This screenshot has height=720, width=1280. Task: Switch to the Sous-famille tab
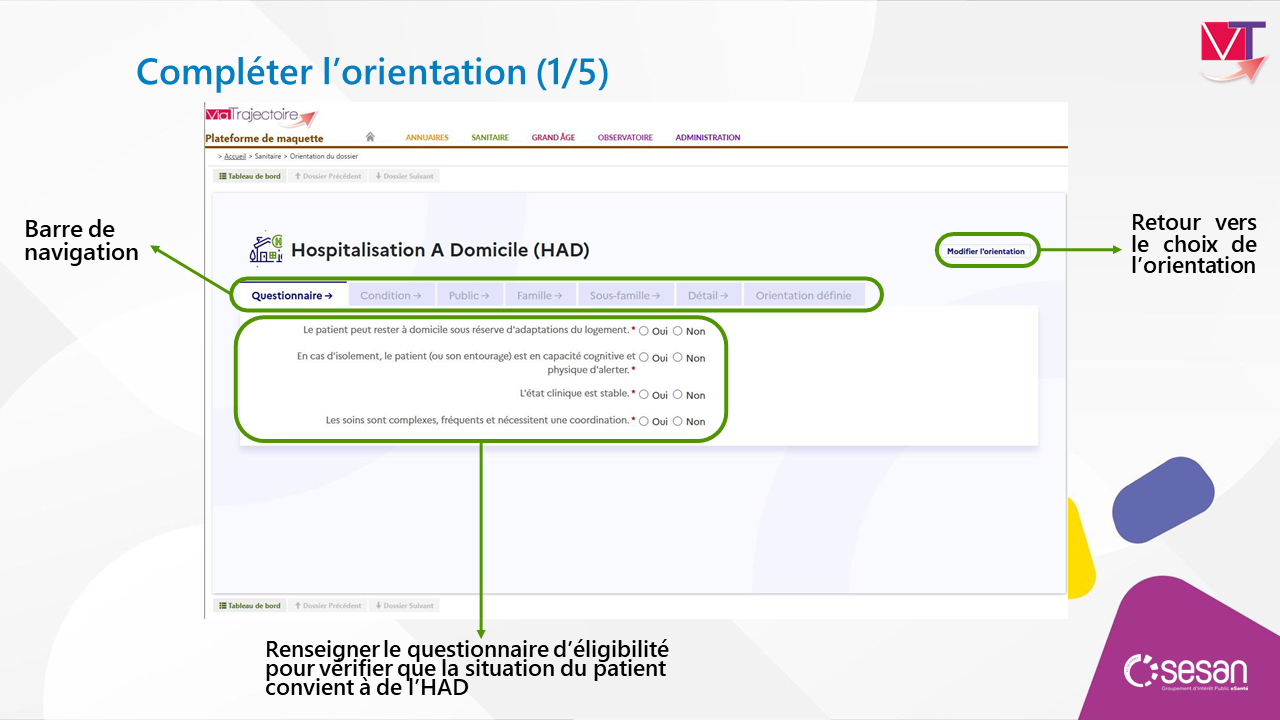(625, 295)
